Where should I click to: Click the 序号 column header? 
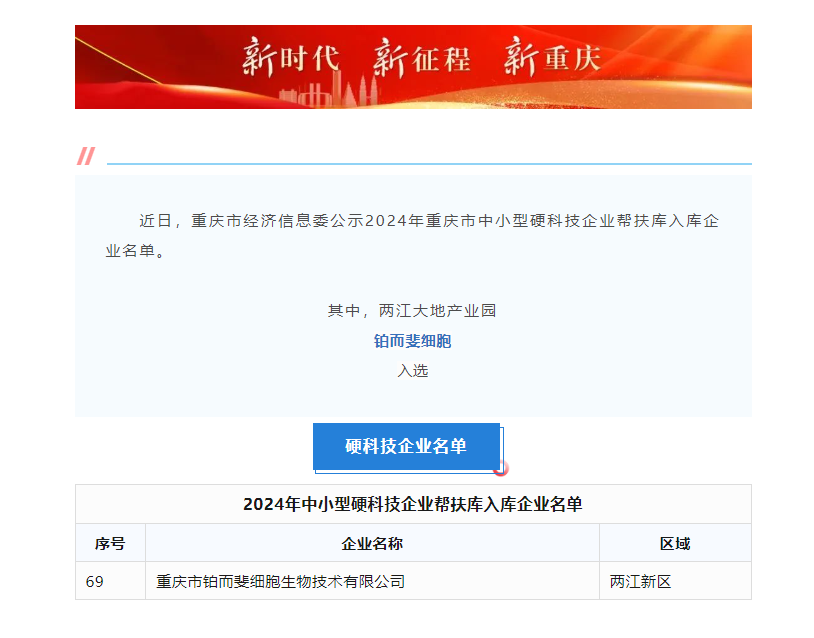(x=110, y=543)
